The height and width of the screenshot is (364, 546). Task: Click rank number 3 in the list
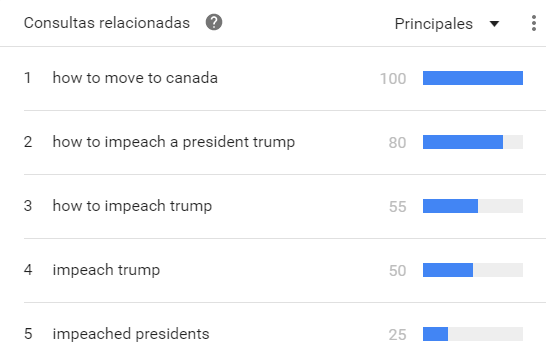tap(28, 206)
